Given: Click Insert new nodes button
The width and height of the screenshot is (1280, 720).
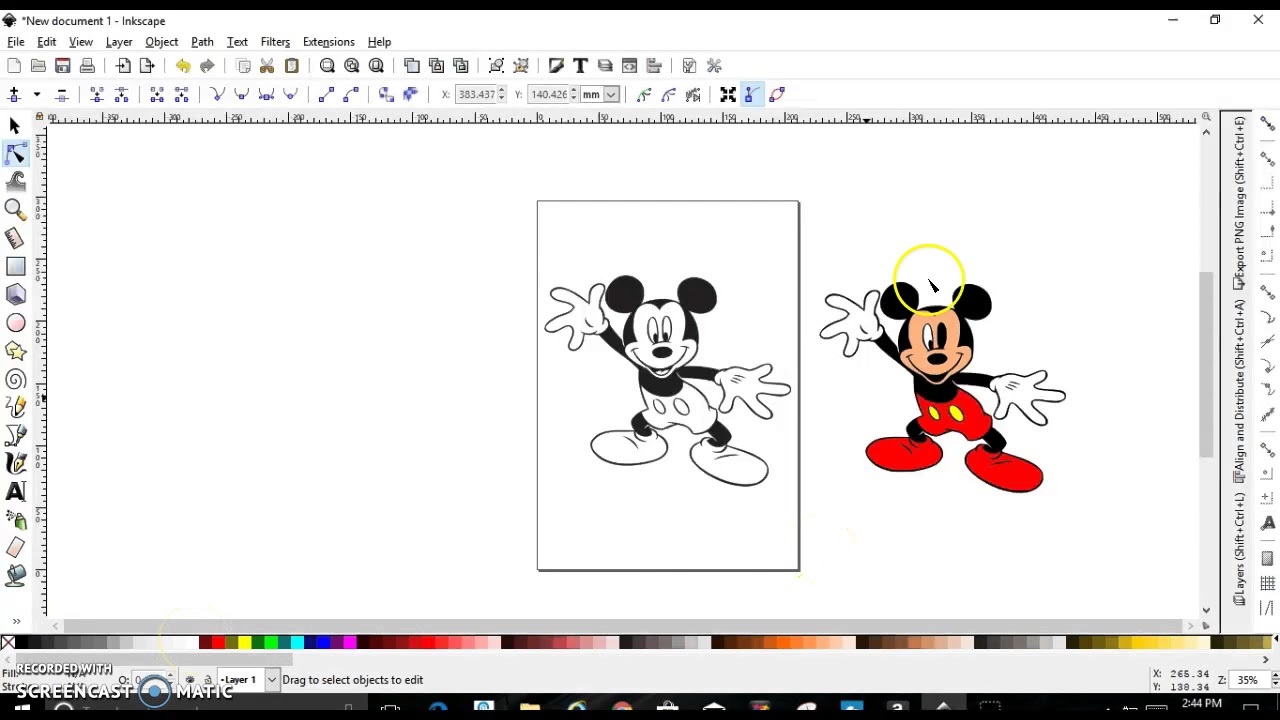Looking at the screenshot, I should [15, 94].
